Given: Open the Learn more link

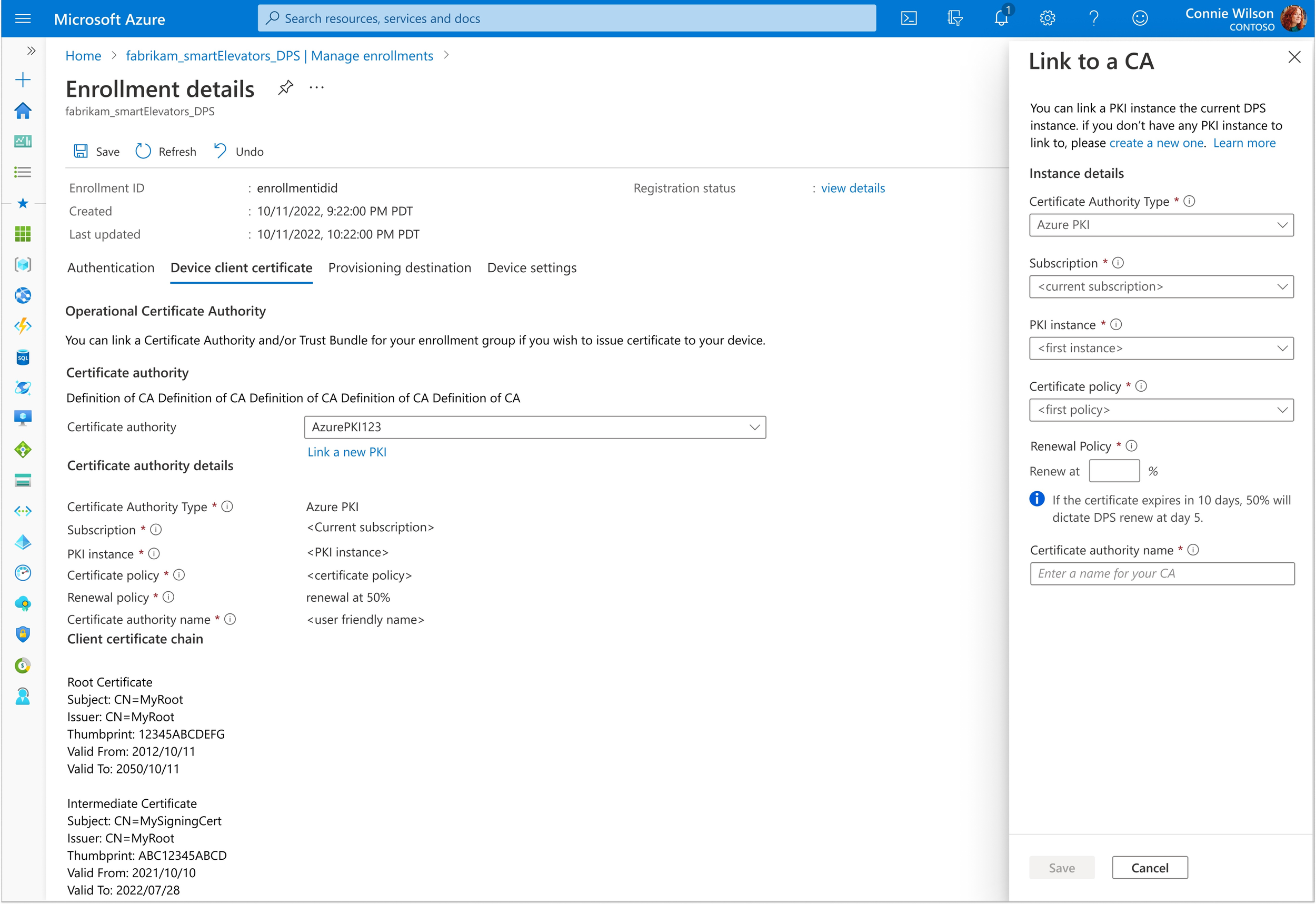Looking at the screenshot, I should point(1244,143).
